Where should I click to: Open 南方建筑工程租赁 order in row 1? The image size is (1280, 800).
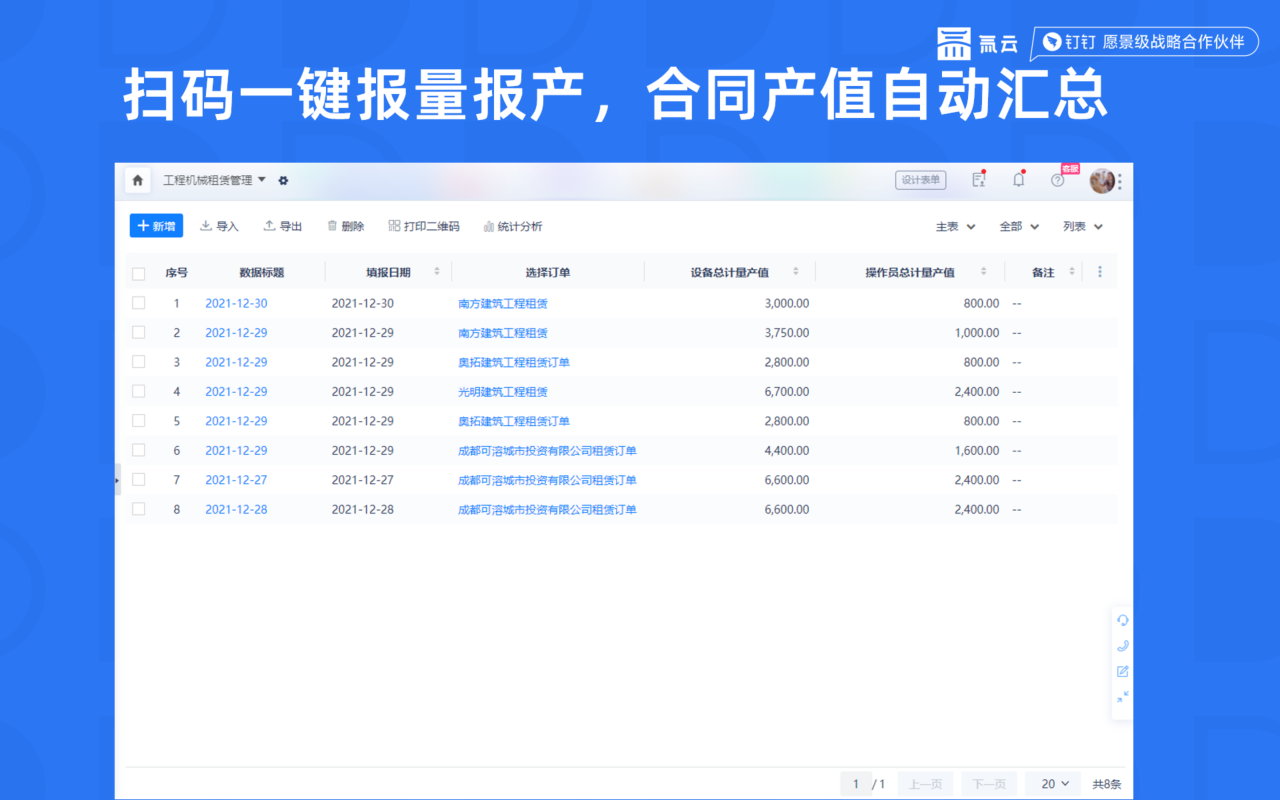[x=503, y=303]
